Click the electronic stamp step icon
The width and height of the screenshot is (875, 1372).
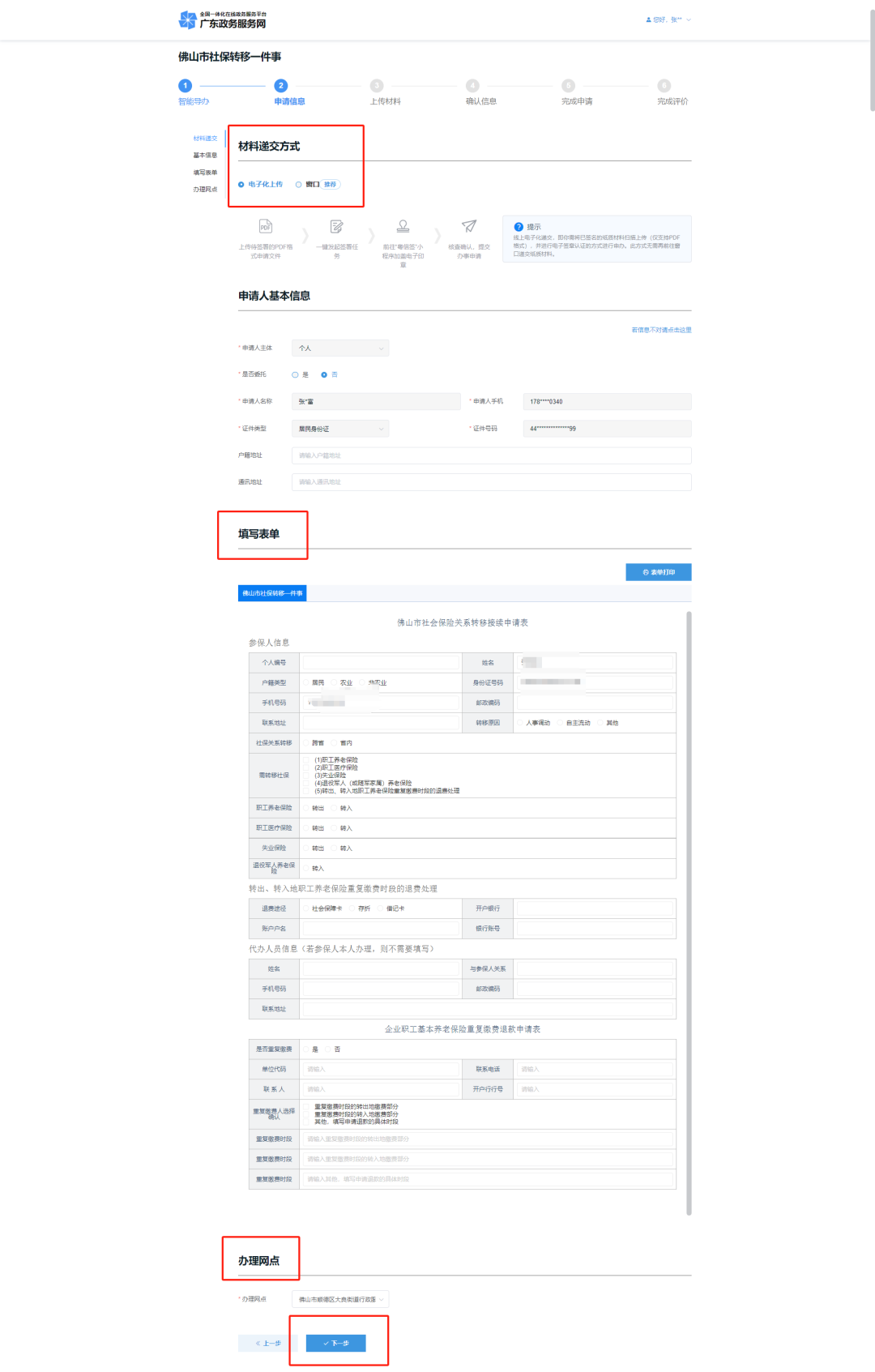tap(403, 226)
